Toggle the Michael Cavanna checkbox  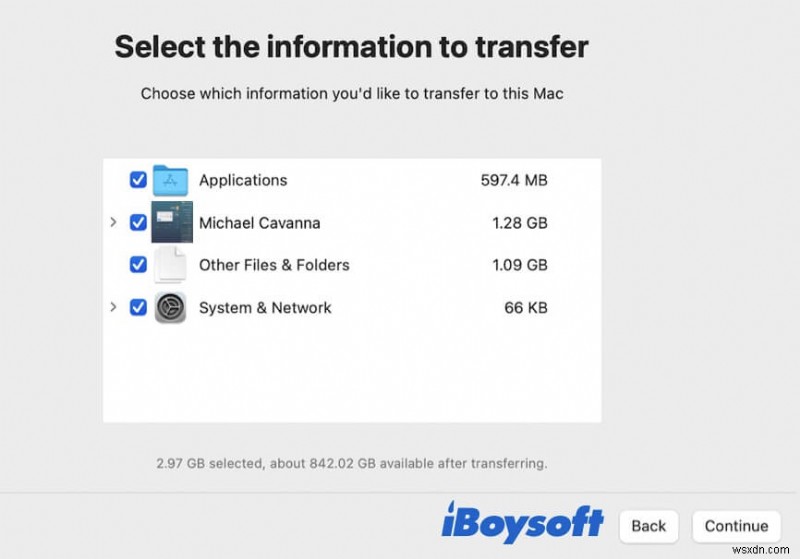(x=138, y=222)
